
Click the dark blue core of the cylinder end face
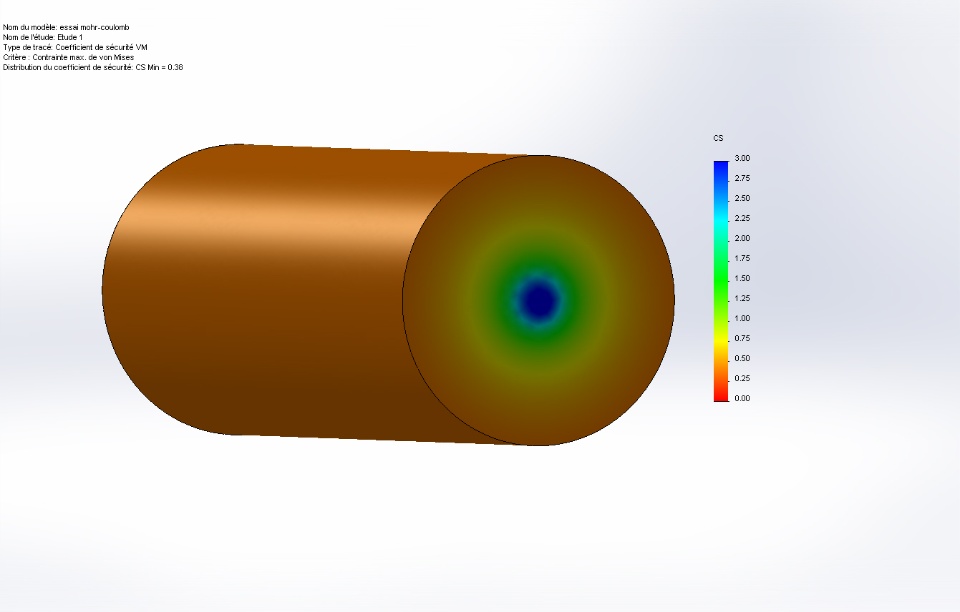[538, 300]
